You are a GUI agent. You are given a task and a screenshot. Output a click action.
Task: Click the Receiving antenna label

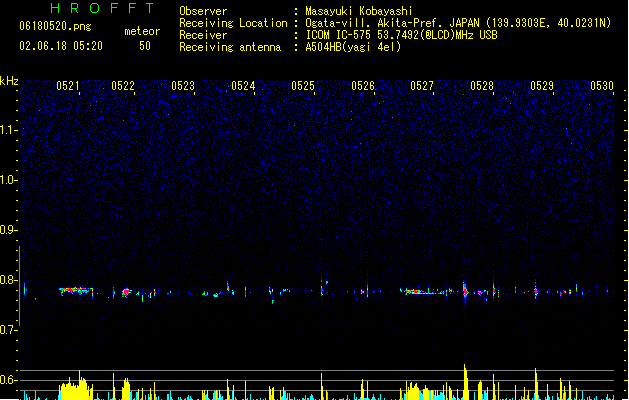pyautogui.click(x=230, y=47)
